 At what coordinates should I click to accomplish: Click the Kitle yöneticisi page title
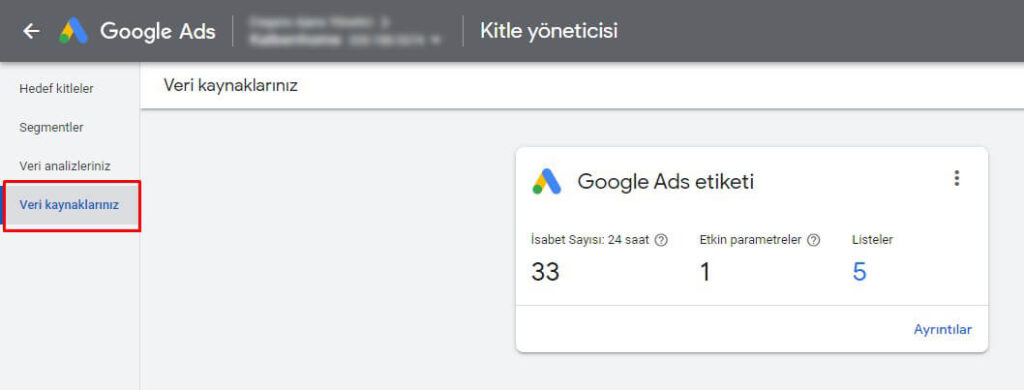(x=549, y=31)
